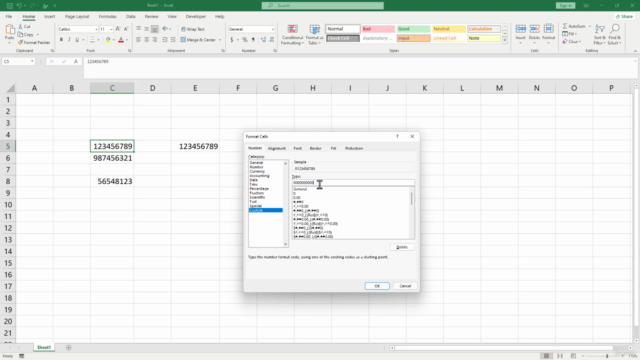The height and width of the screenshot is (360, 640).
Task: Click Decrease Decimal icon
Action: click(271, 40)
